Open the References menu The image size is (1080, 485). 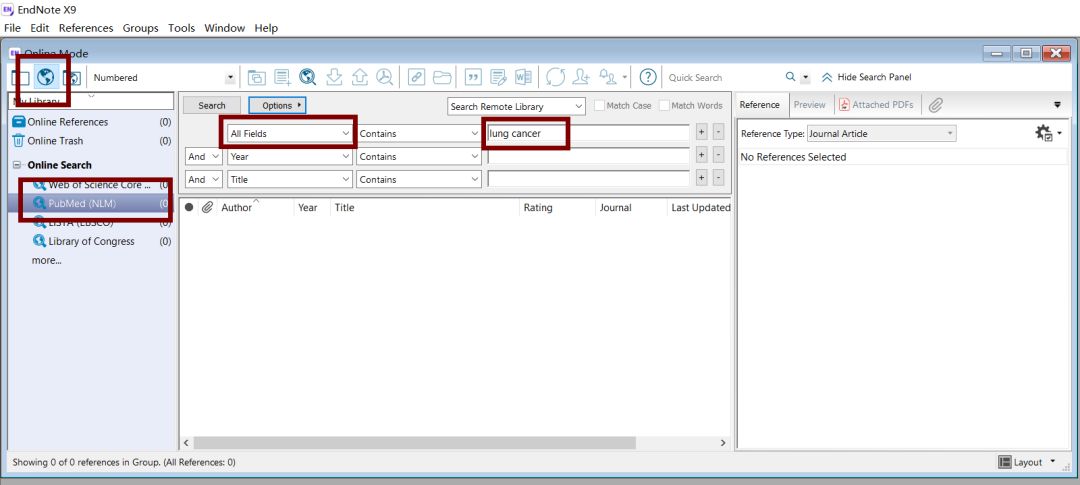pos(86,28)
